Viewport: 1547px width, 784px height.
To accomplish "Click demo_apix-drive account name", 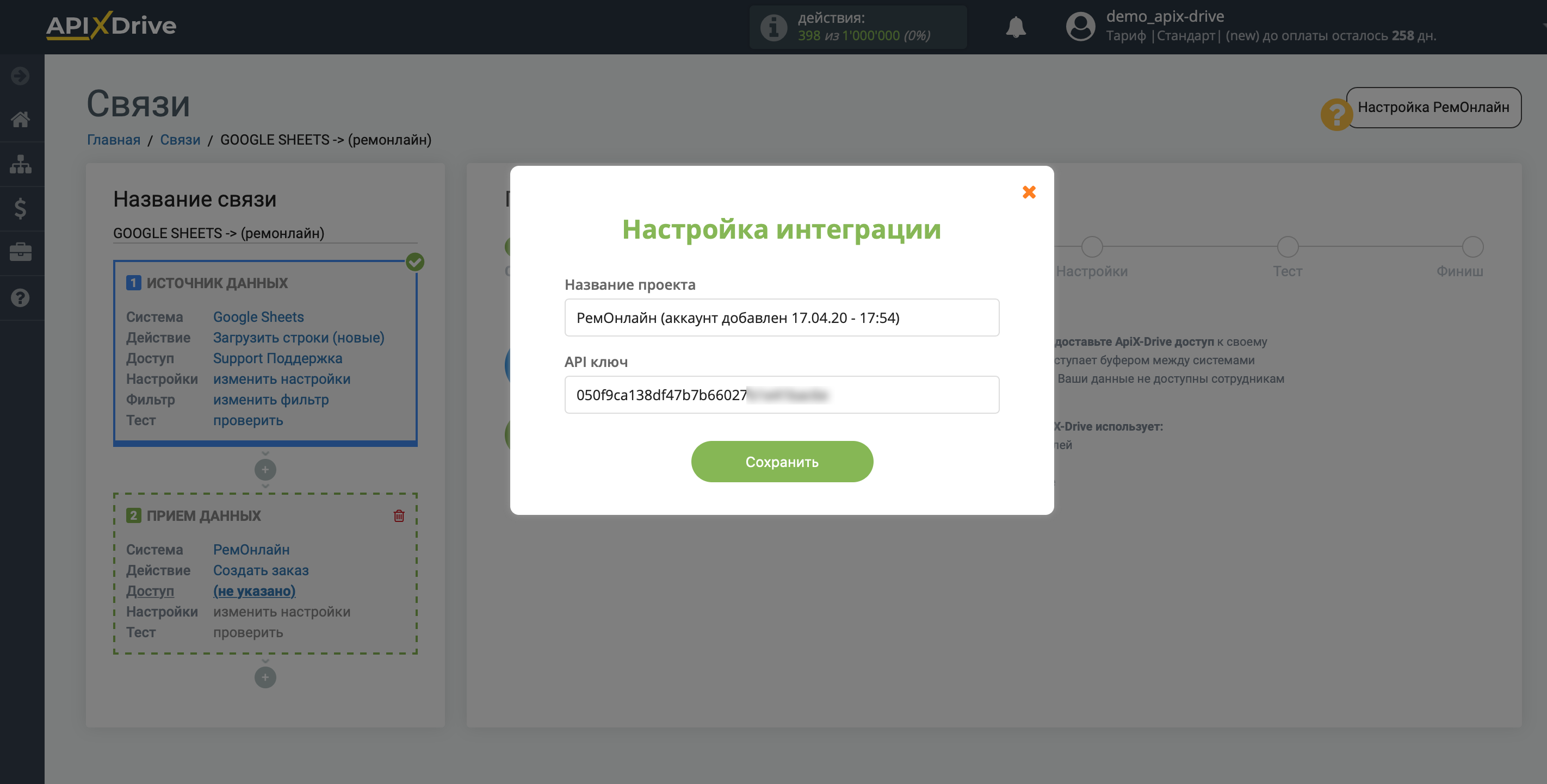I will [1165, 16].
